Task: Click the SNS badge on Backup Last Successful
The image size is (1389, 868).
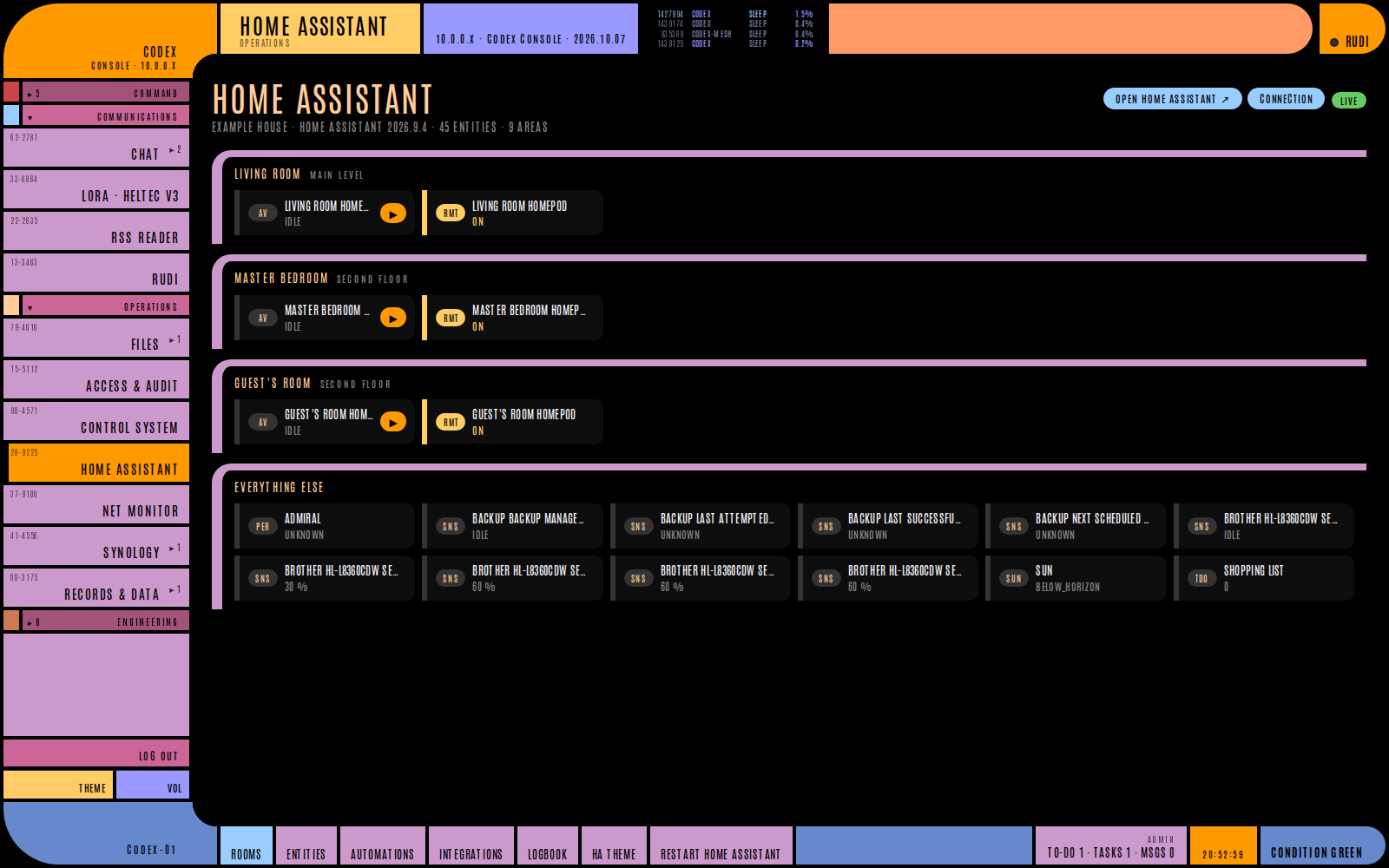Action: pyautogui.click(x=826, y=527)
